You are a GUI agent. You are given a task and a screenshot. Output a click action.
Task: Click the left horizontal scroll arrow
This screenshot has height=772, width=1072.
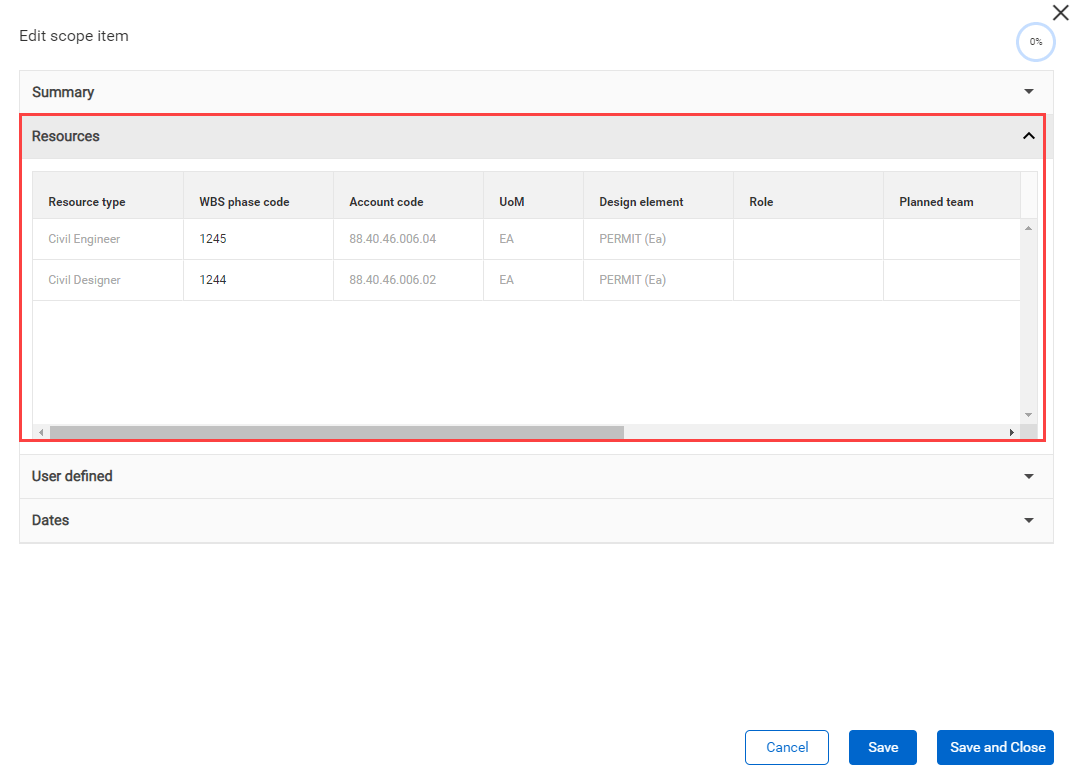[x=41, y=432]
